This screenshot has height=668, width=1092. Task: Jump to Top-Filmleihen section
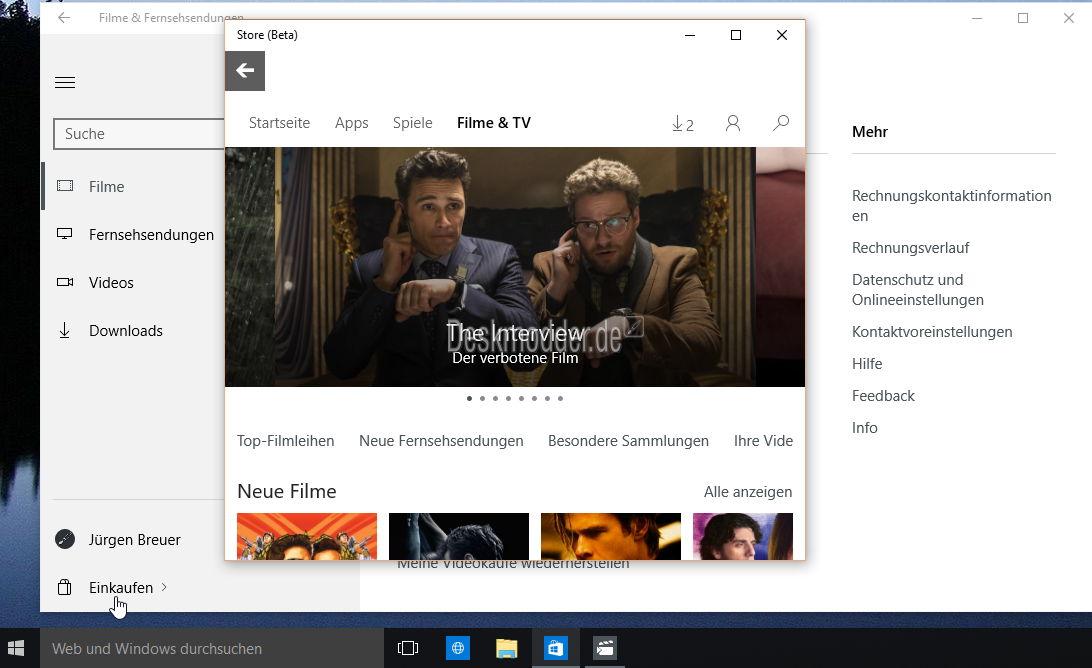tap(286, 441)
